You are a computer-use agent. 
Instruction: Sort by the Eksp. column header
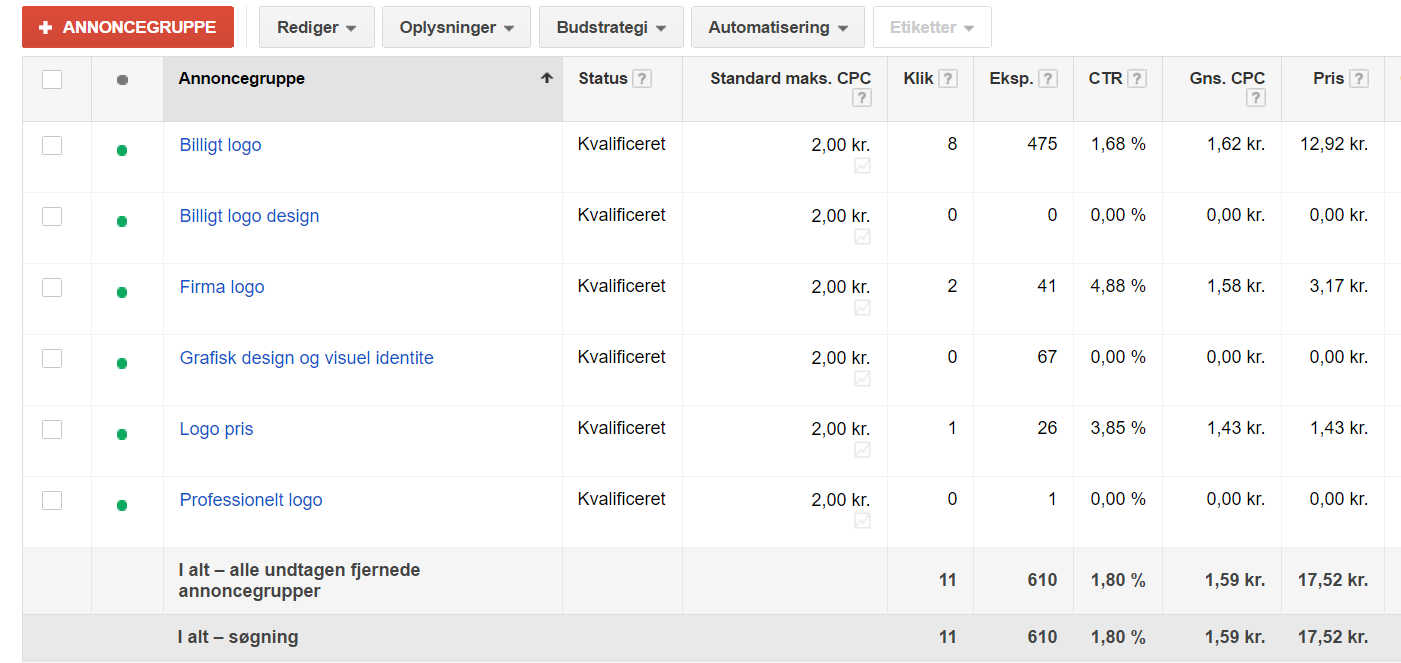point(1011,78)
